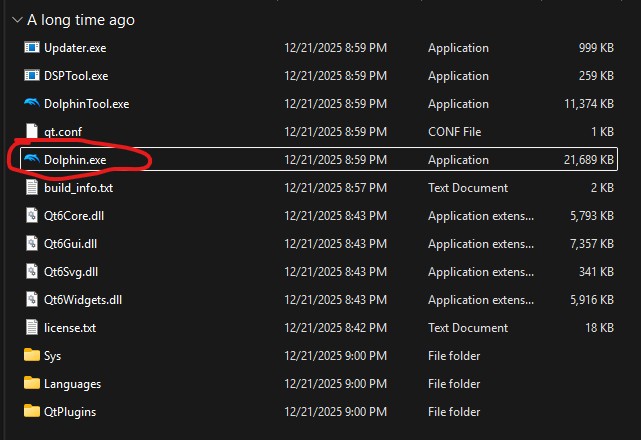This screenshot has height=440, width=641.
Task: Click the Qt6Svg.dll file icon
Action: tap(31, 272)
